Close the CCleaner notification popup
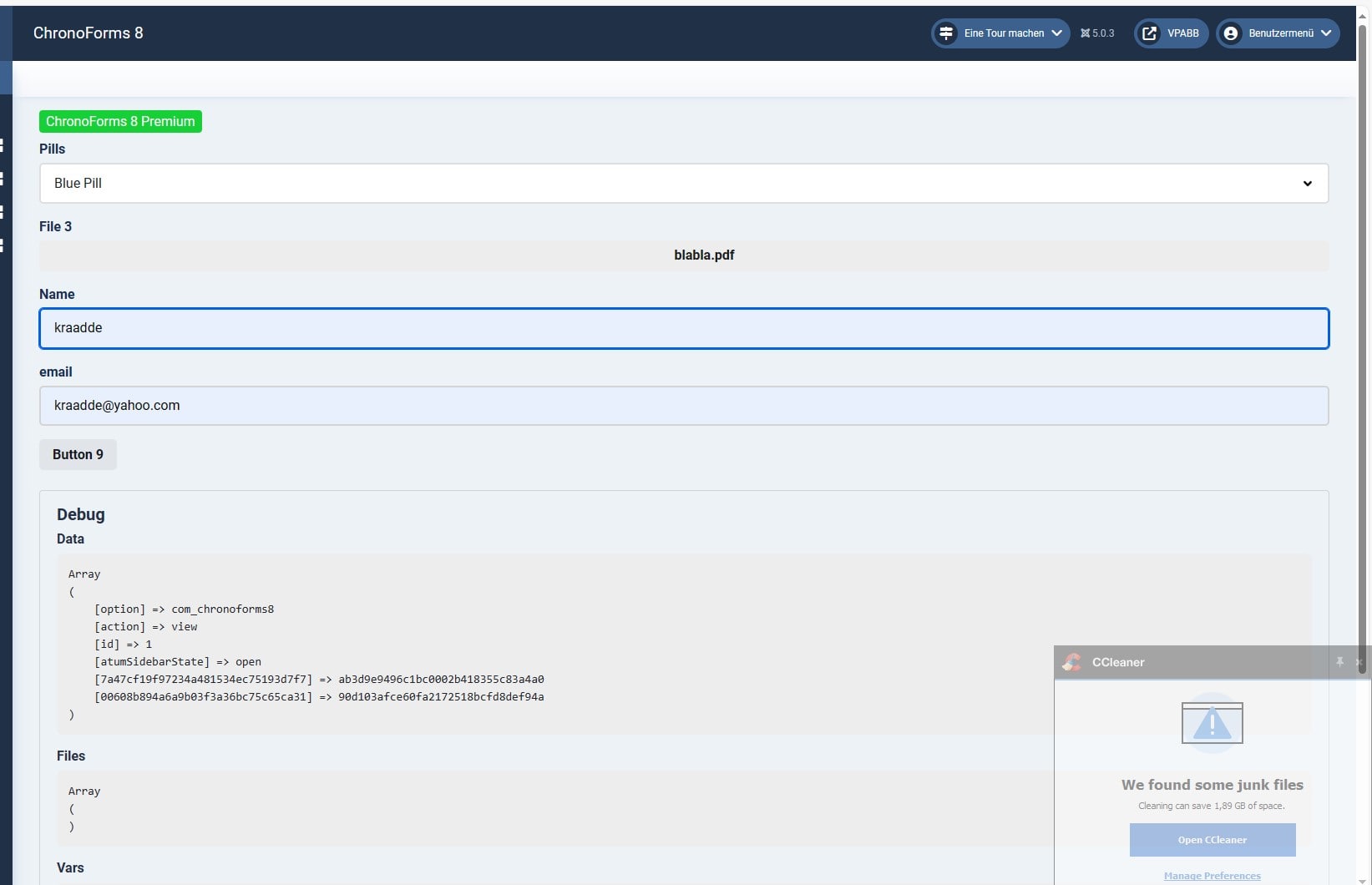Viewport: 1372px width, 885px height. click(x=1359, y=662)
